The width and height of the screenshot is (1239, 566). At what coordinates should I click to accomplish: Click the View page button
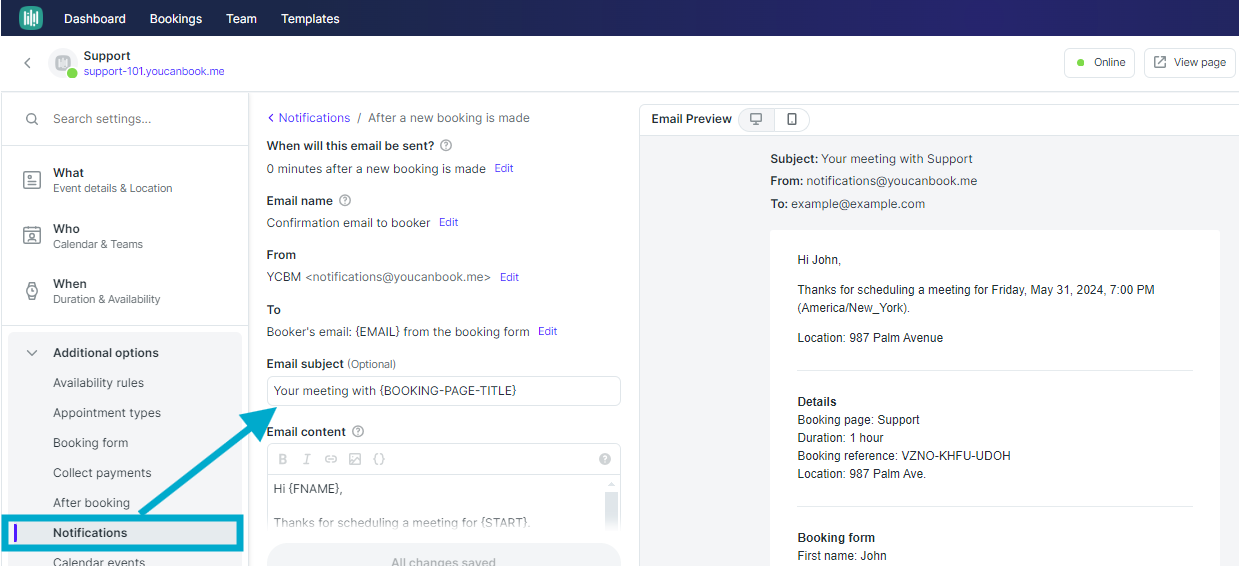click(x=1189, y=62)
